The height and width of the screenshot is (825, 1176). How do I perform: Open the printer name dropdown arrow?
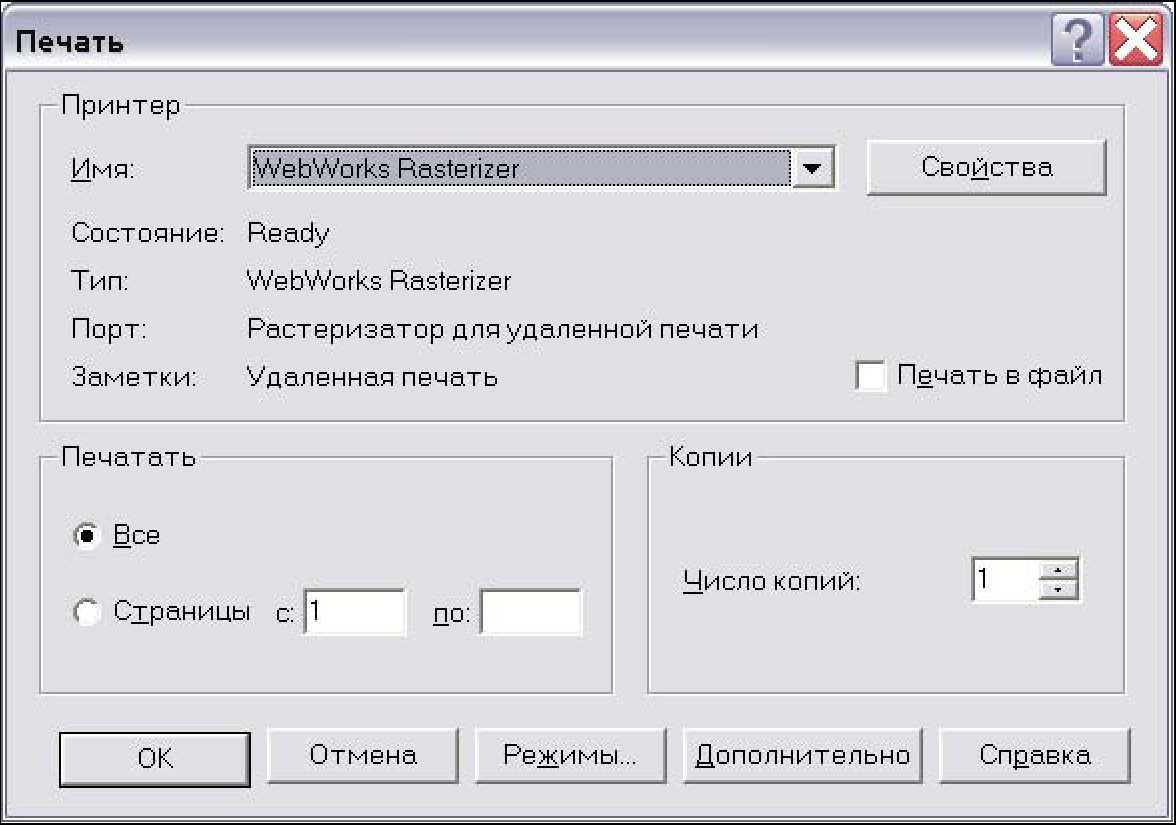[x=813, y=169]
